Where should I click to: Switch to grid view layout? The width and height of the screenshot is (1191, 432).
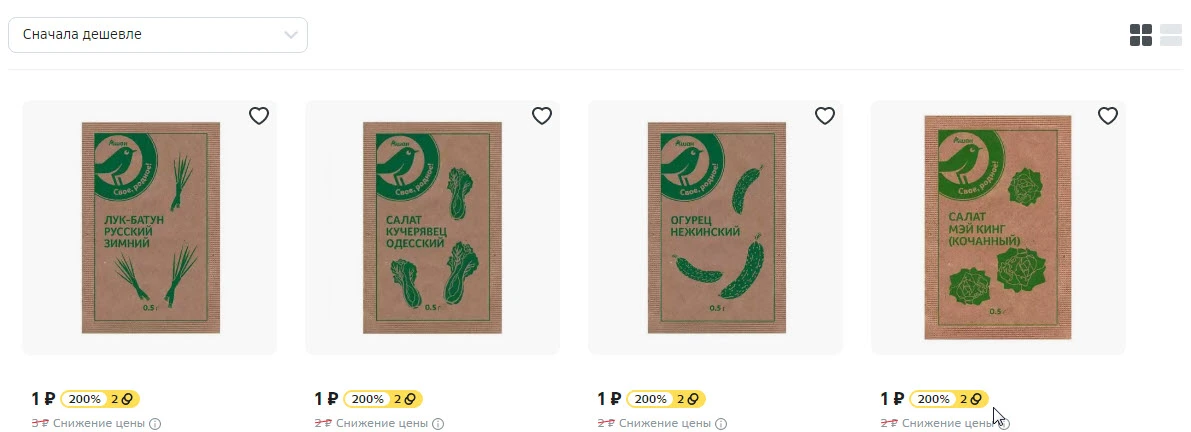pyautogui.click(x=1141, y=35)
